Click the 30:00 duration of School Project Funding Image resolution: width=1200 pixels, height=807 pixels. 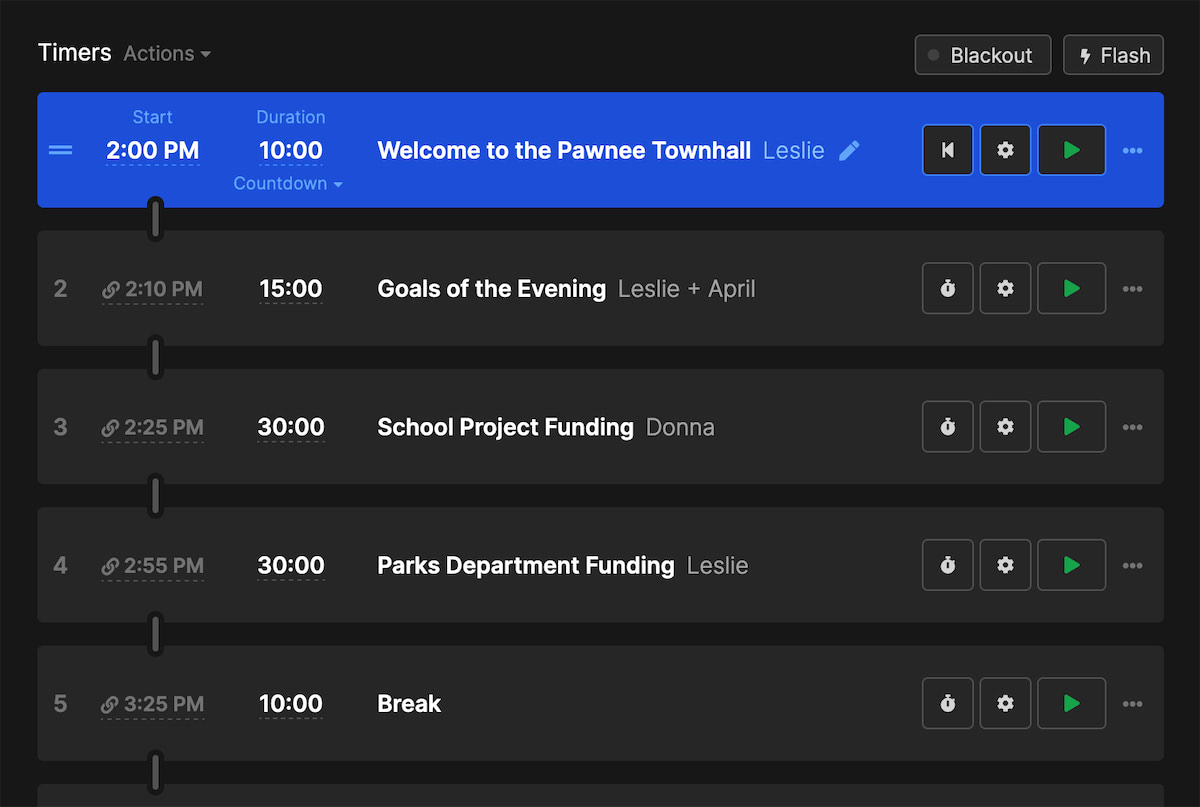point(291,426)
